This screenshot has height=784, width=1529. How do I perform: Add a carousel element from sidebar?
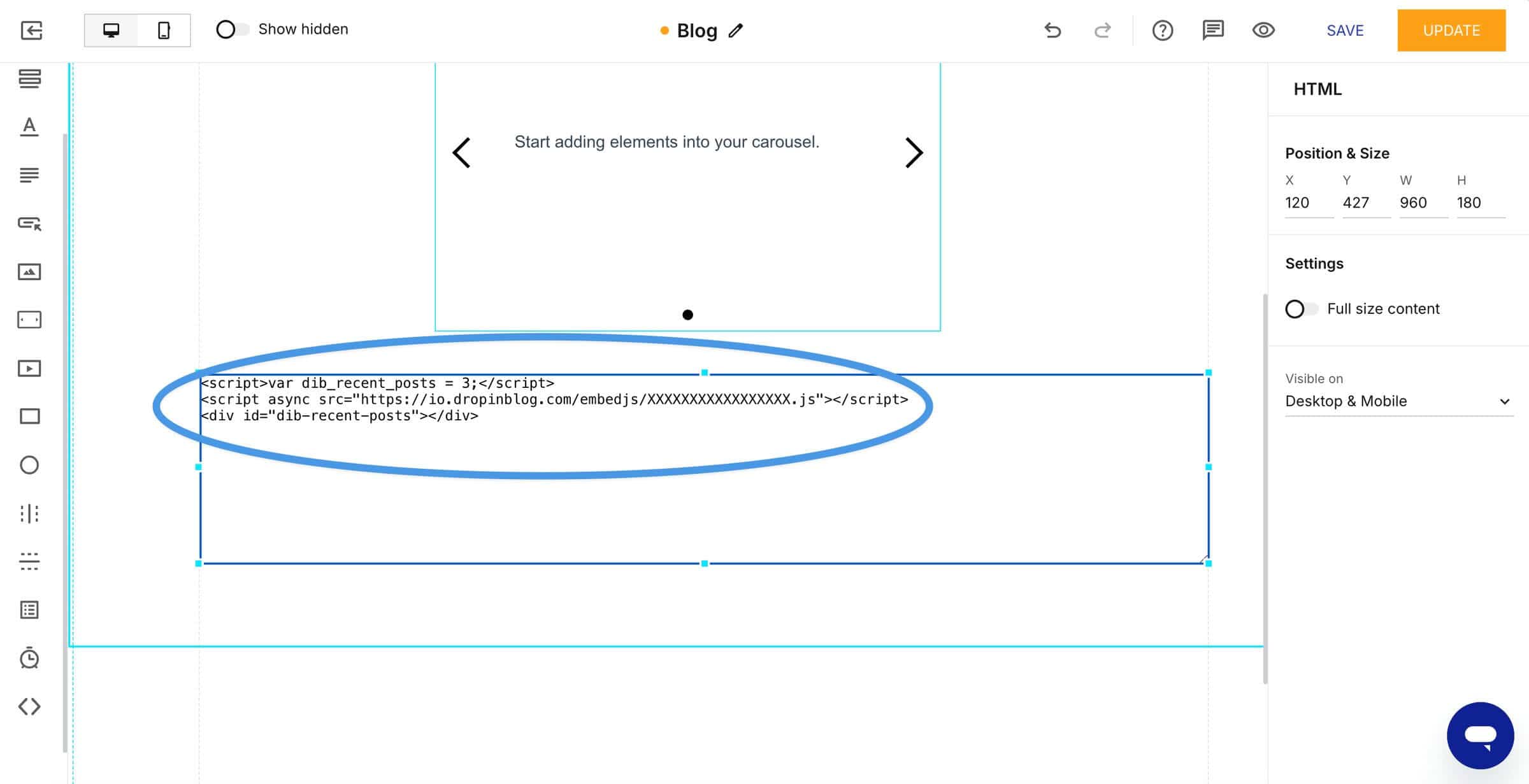(29, 320)
